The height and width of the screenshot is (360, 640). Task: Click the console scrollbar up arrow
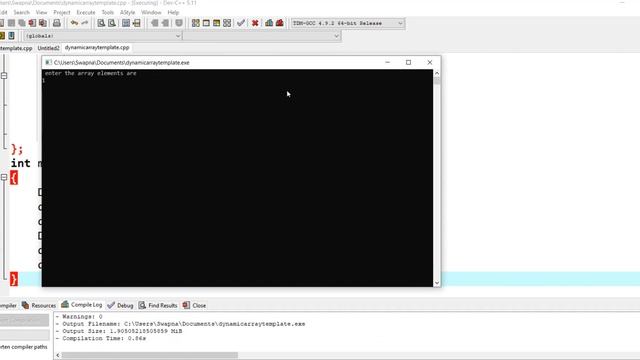[437, 73]
